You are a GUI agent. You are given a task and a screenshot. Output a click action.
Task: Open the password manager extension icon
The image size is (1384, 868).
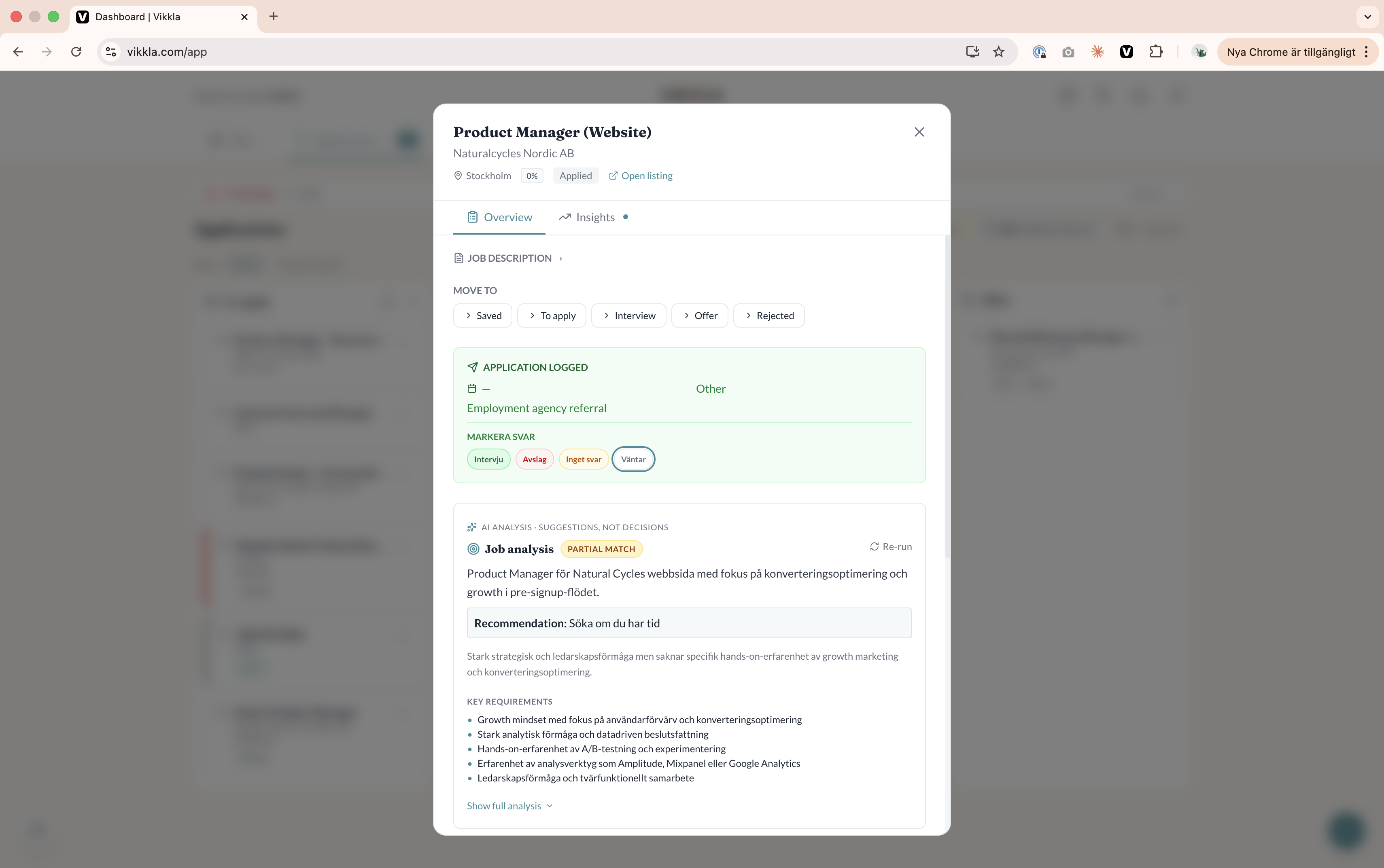[x=1039, y=52]
